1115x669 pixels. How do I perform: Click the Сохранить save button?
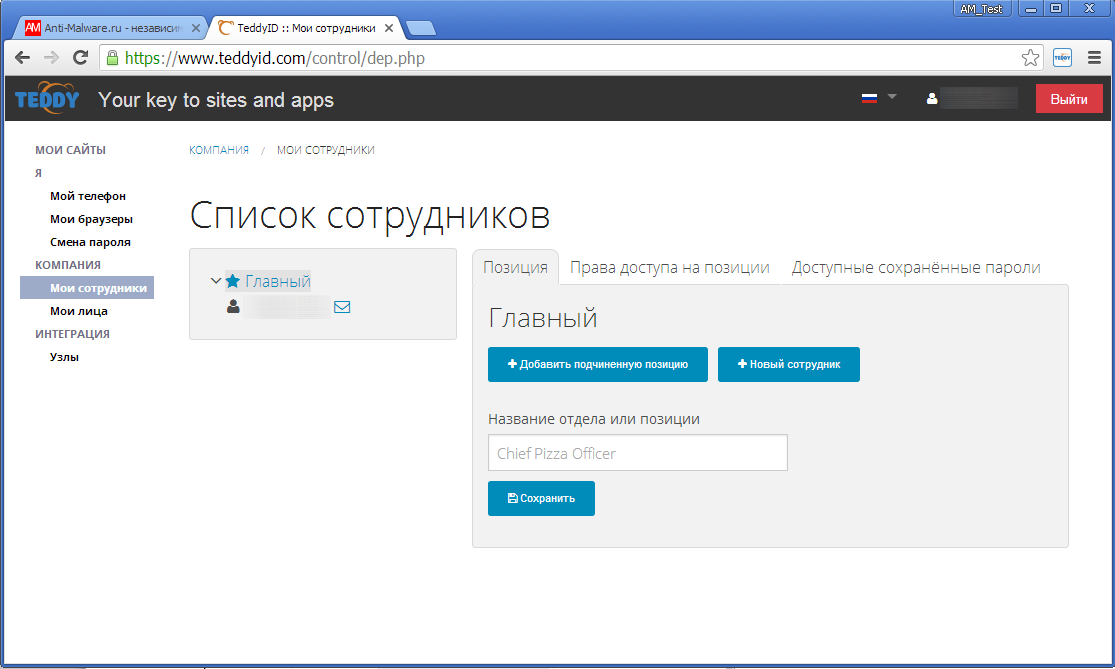point(541,498)
